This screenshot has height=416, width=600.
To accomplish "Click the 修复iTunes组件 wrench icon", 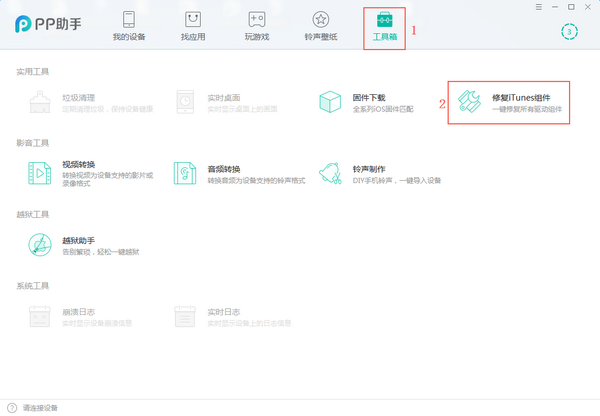I will [472, 101].
